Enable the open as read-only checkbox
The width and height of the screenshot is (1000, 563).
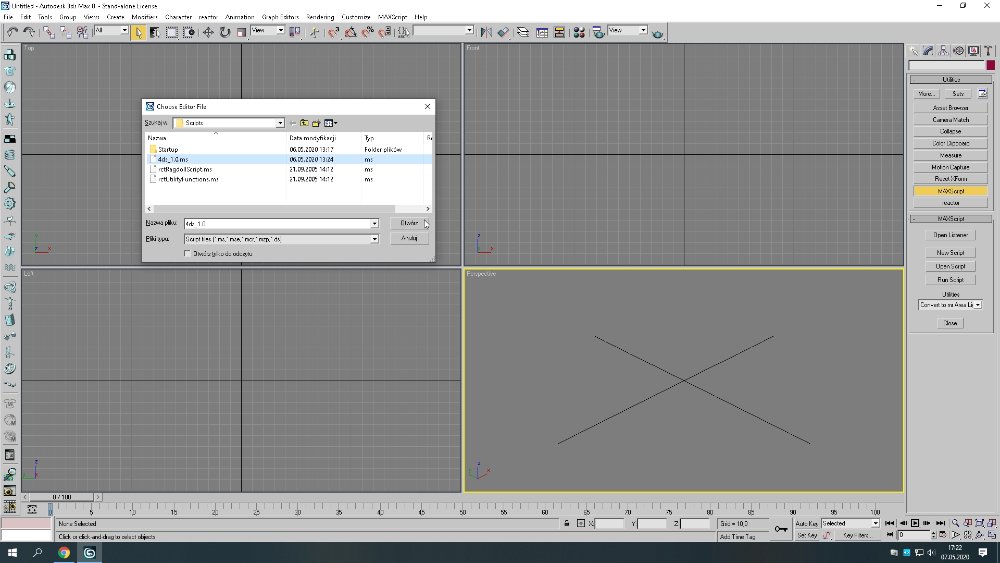click(188, 254)
